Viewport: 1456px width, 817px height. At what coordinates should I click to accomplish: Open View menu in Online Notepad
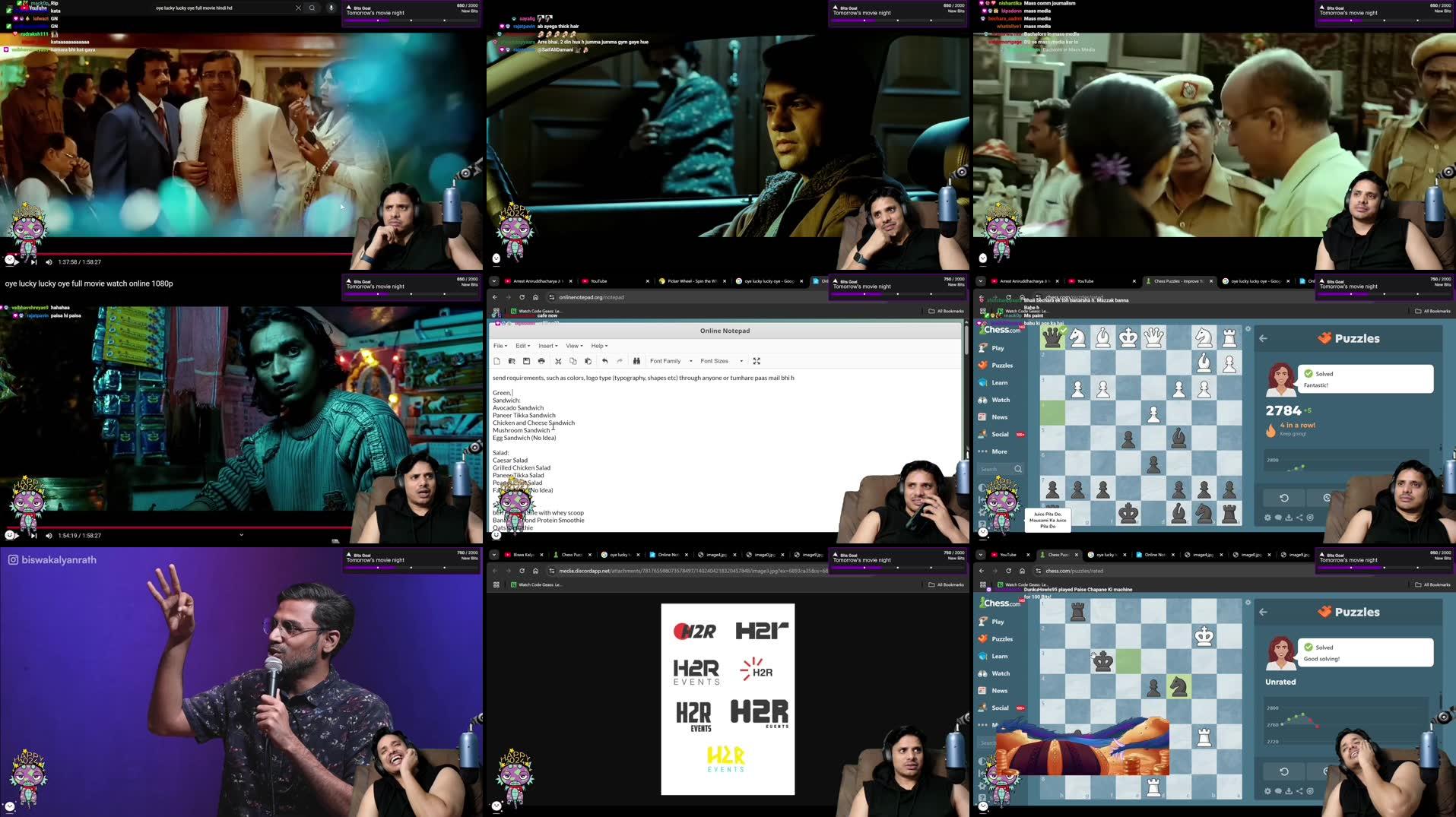click(574, 346)
